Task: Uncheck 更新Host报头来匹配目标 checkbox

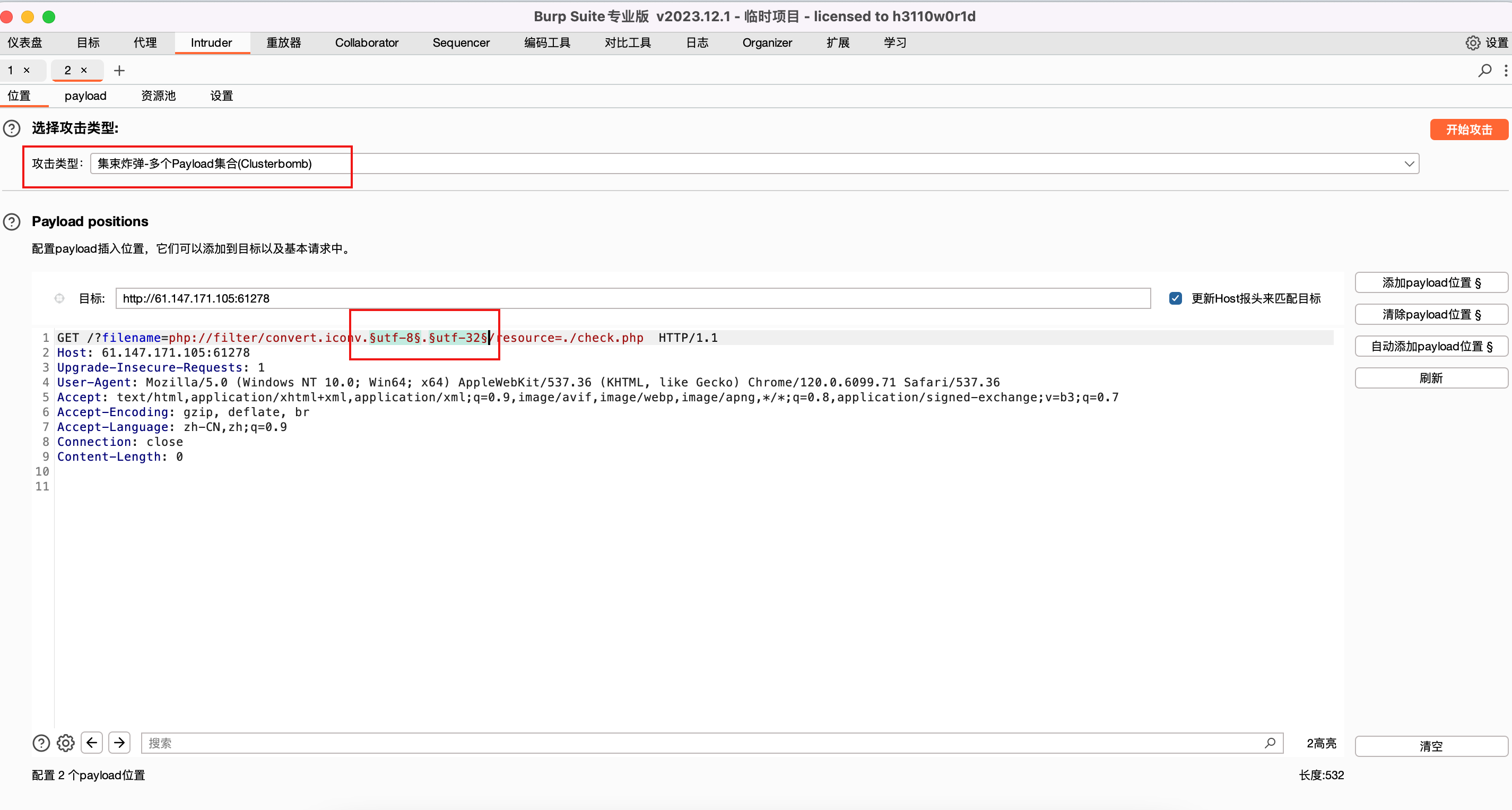Action: [x=1176, y=298]
